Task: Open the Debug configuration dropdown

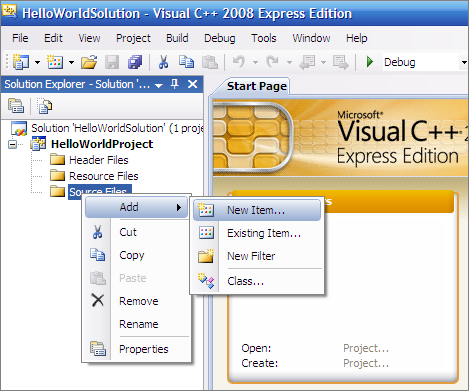Action: pyautogui.click(x=464, y=62)
